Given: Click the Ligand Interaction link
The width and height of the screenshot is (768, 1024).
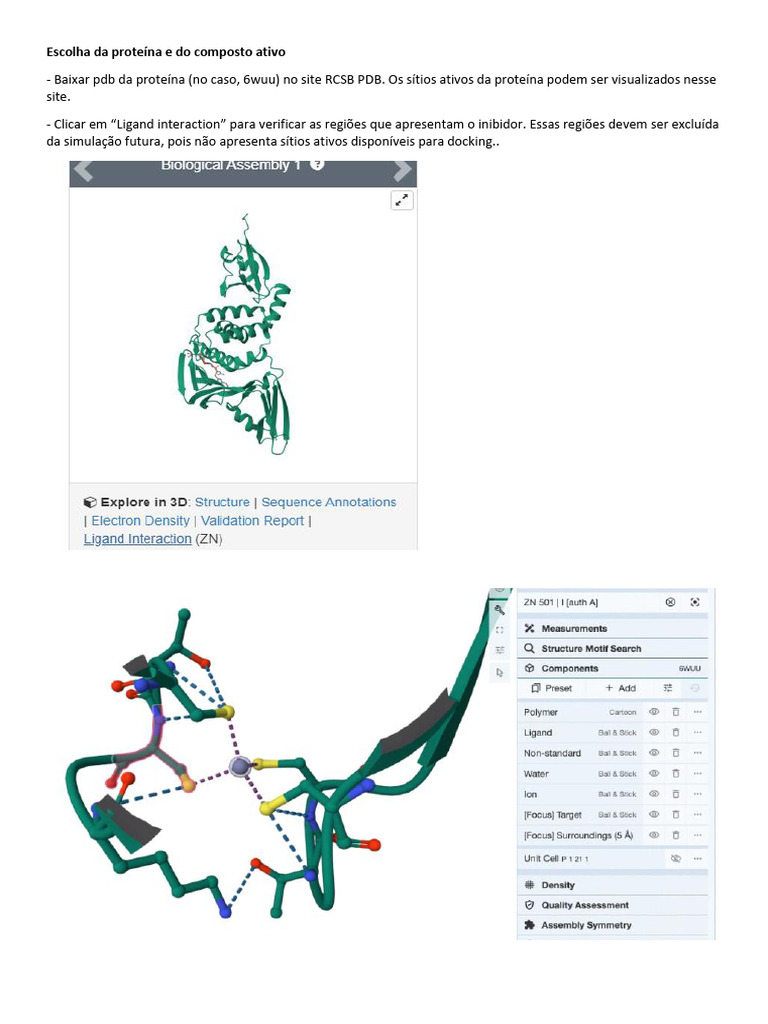Looking at the screenshot, I should pyautogui.click(x=137, y=539).
